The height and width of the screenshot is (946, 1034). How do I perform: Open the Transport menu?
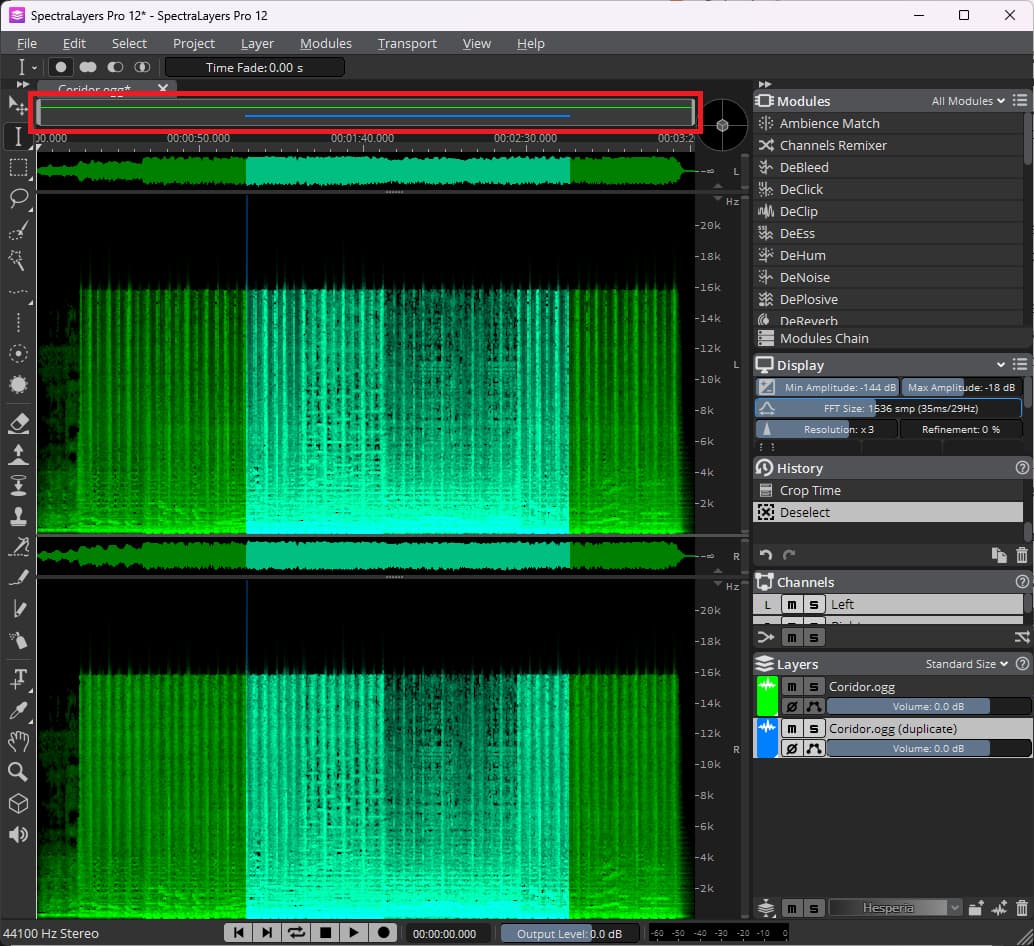pos(407,43)
